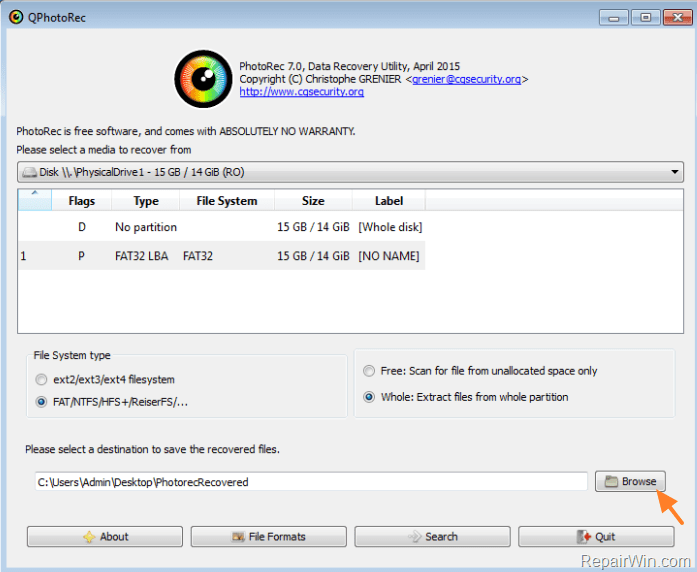Select the No partition whole disk row
The width and height of the screenshot is (697, 572).
click(221, 227)
